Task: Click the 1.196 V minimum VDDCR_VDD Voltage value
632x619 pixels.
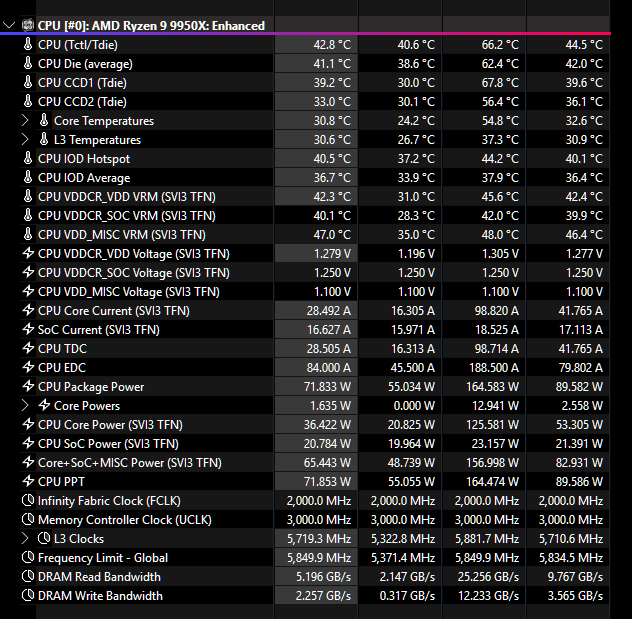Action: 416,253
